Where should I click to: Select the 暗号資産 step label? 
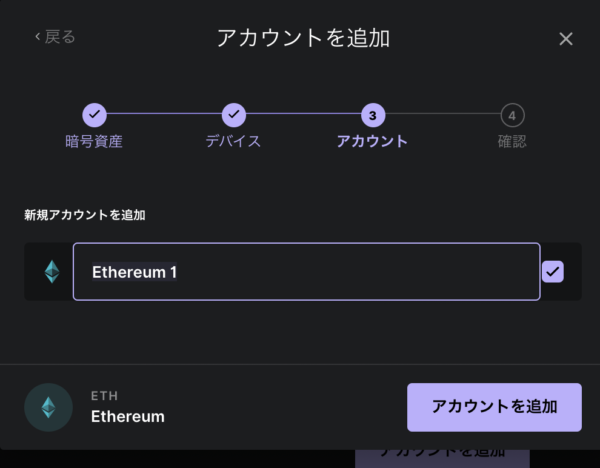[94, 142]
